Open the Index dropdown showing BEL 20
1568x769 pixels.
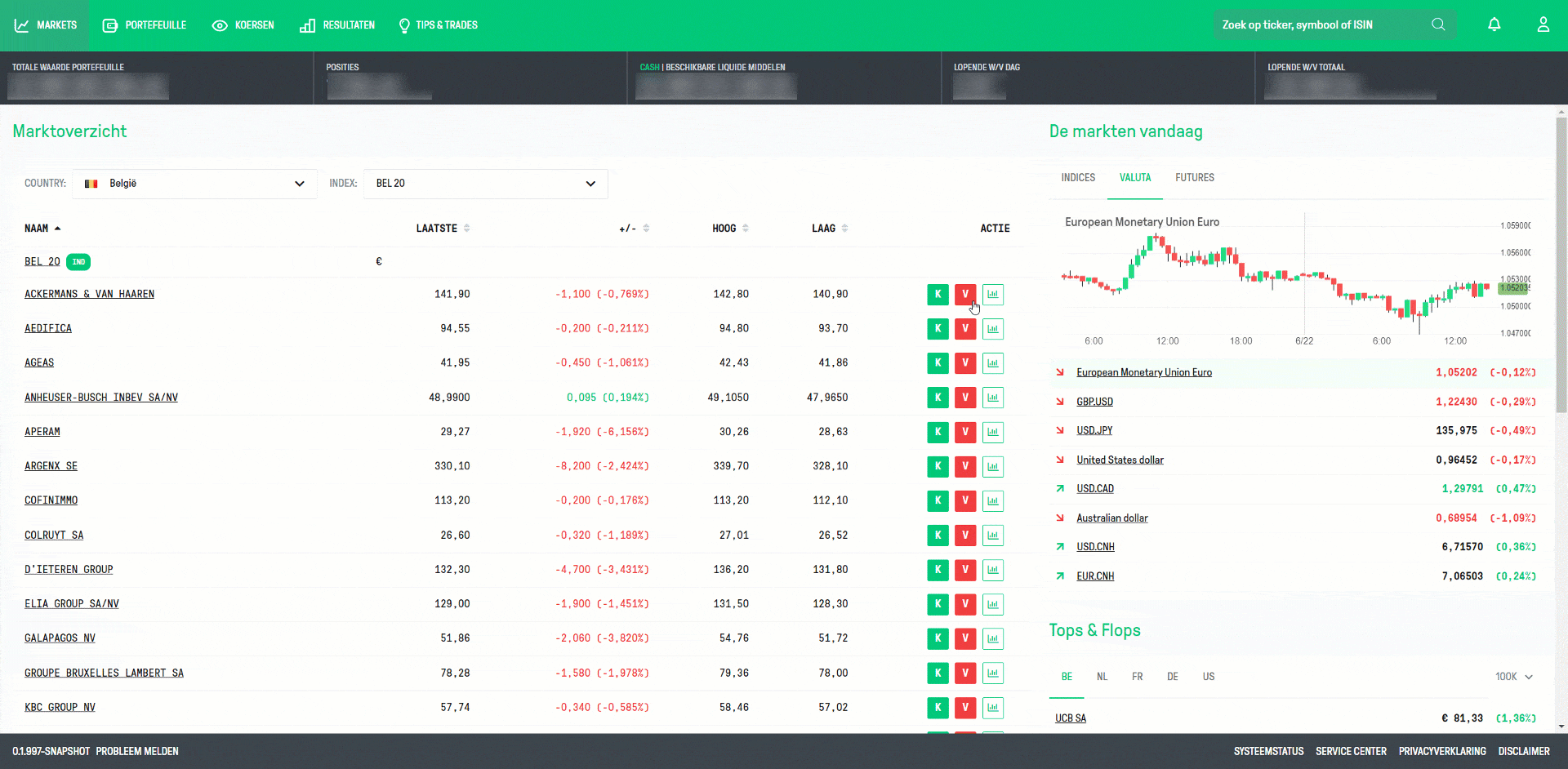[486, 184]
